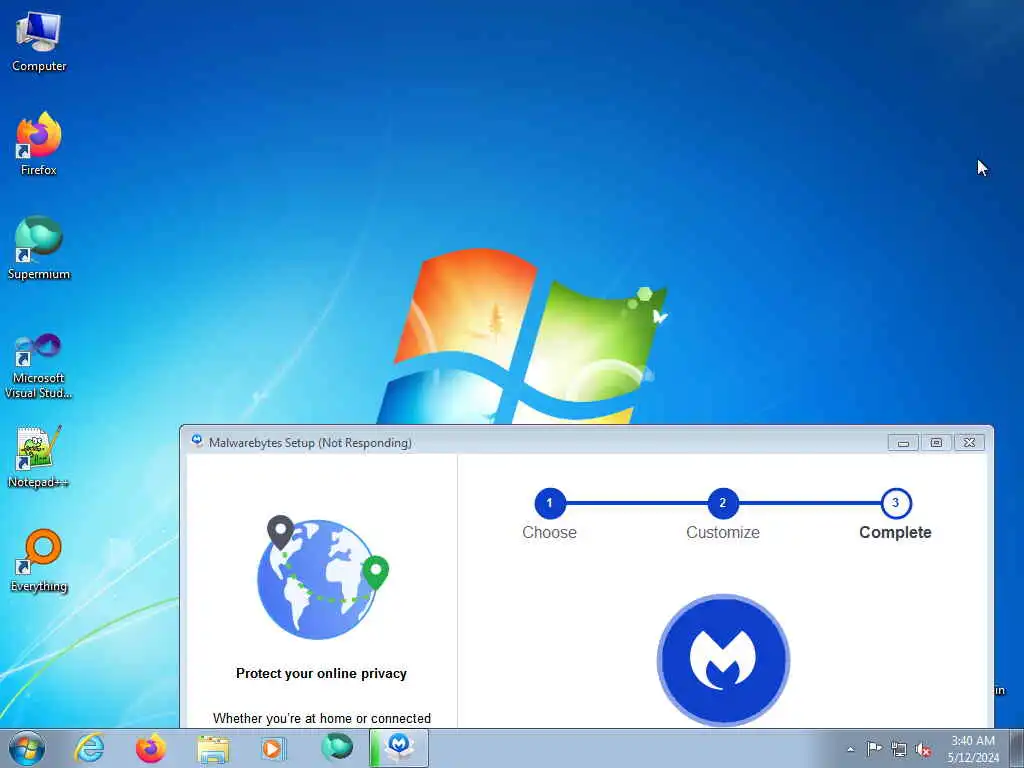Click step 1 Choose circle
Screen dimensions: 1024x768
click(549, 503)
